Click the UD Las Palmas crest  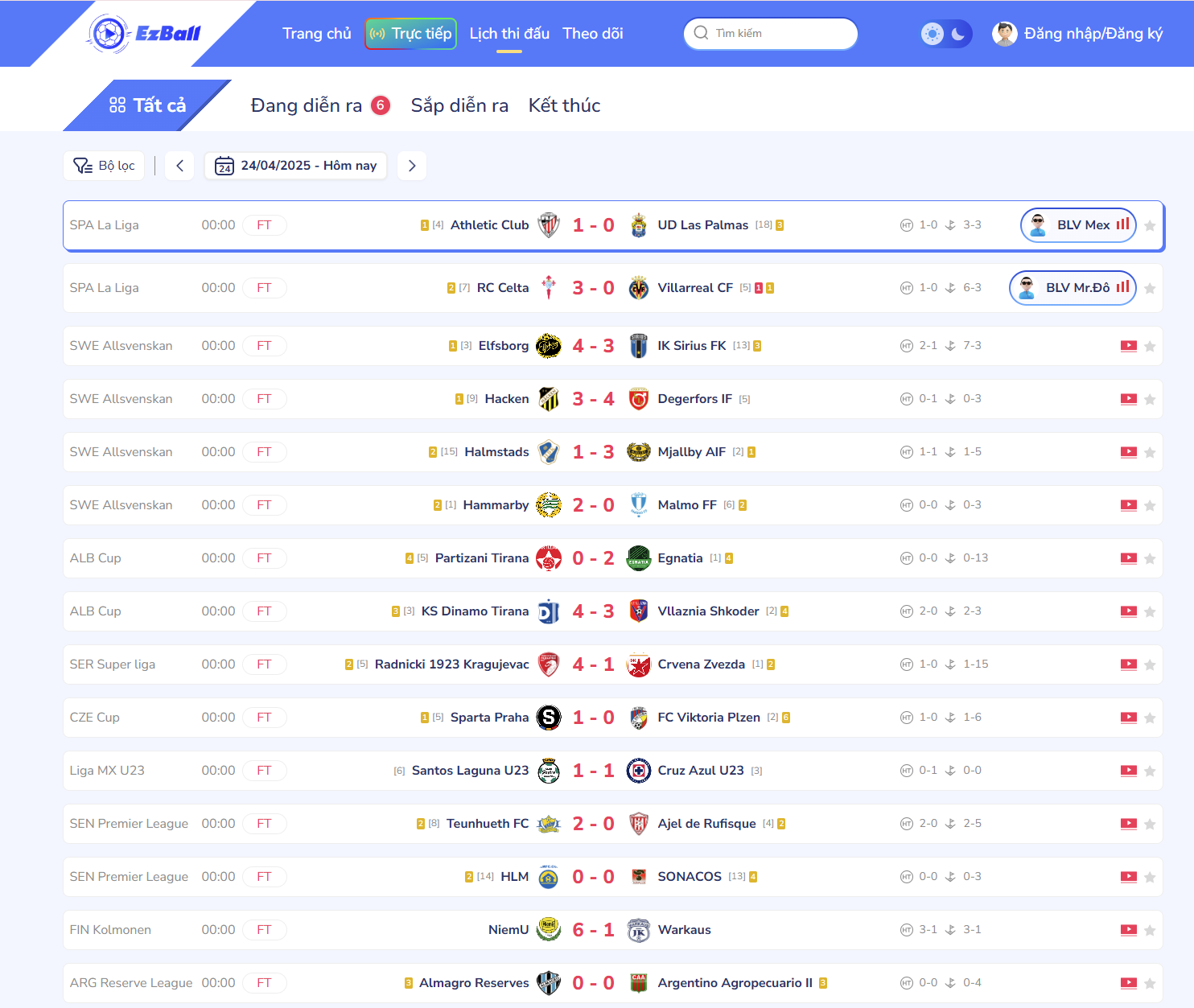[x=639, y=225]
